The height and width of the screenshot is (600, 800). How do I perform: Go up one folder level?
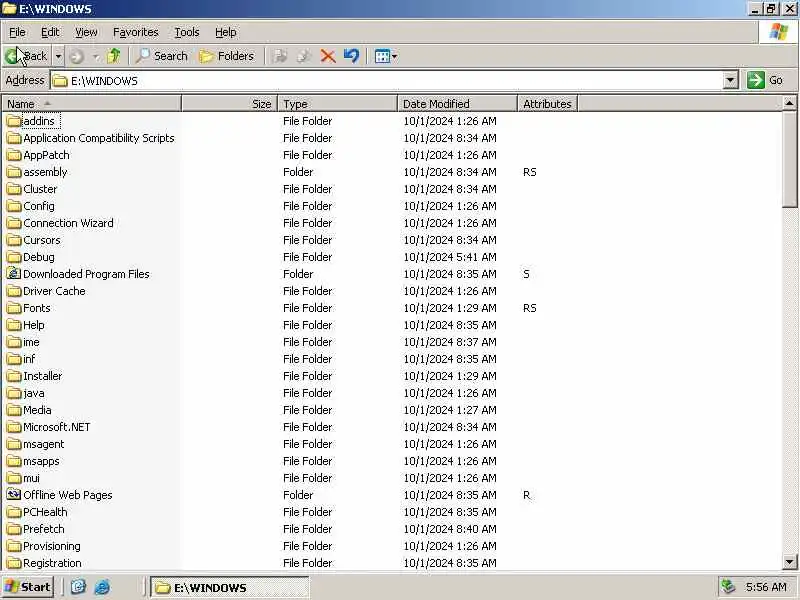point(114,56)
